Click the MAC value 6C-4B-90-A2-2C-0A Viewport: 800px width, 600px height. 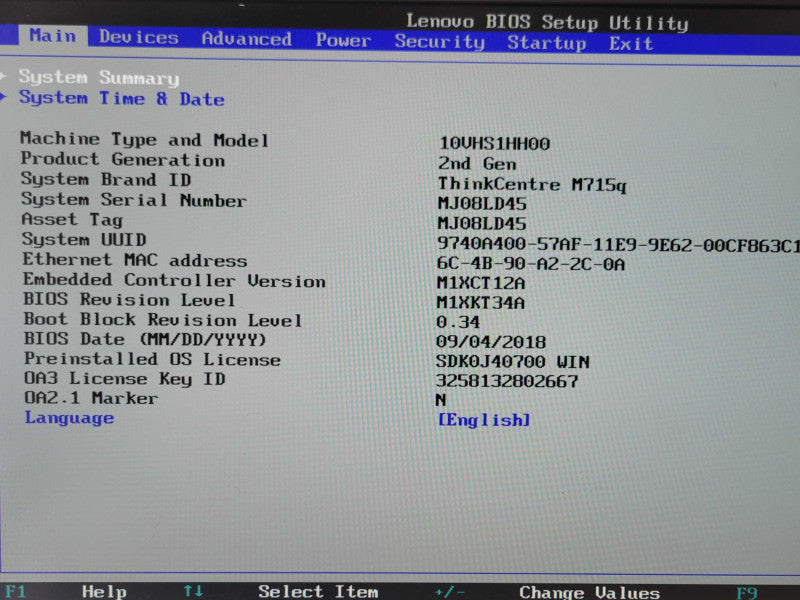click(x=531, y=264)
